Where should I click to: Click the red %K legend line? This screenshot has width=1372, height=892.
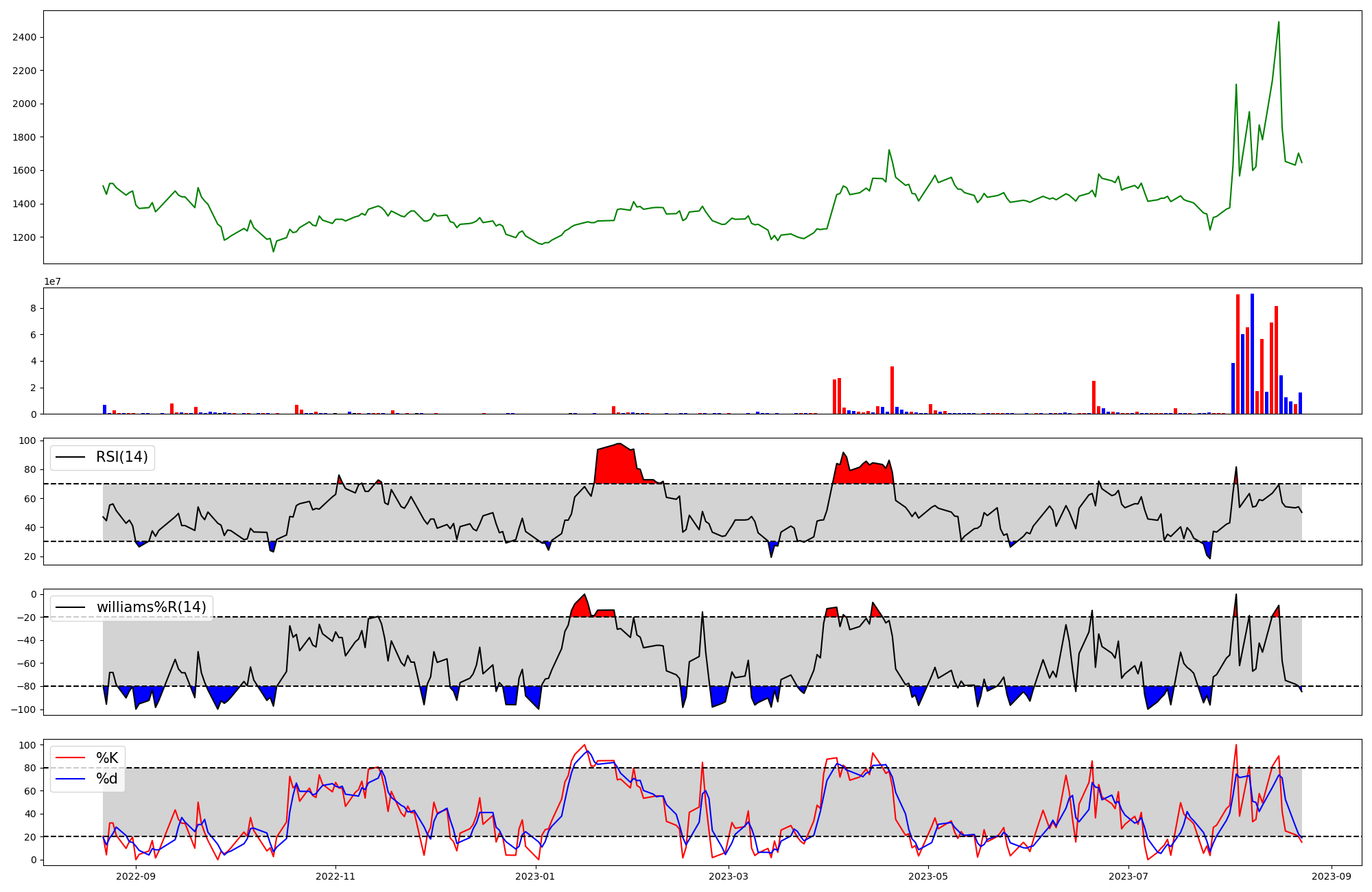click(x=69, y=758)
